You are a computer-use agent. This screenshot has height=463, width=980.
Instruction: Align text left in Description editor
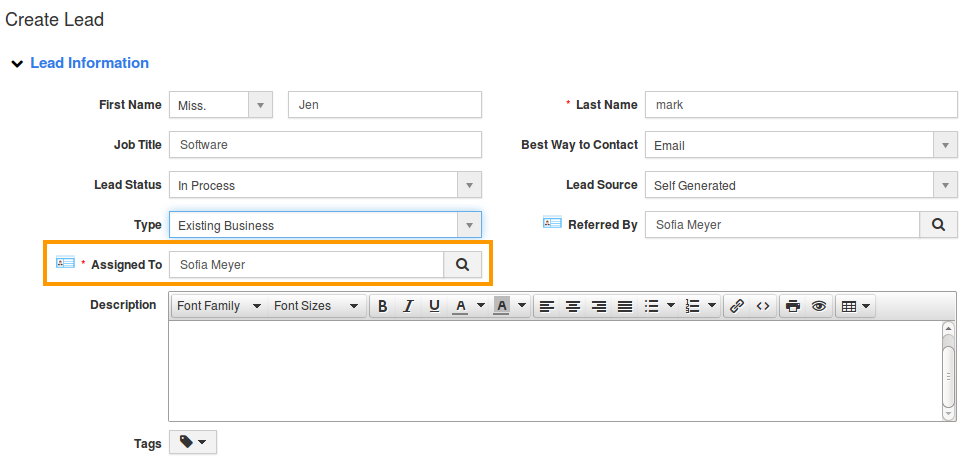tap(547, 306)
